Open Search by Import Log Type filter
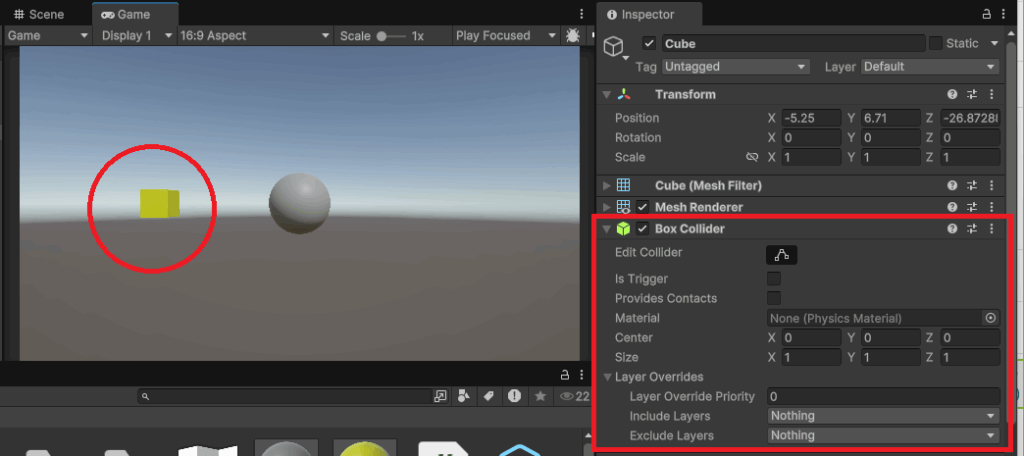This screenshot has width=1024, height=456. [515, 396]
